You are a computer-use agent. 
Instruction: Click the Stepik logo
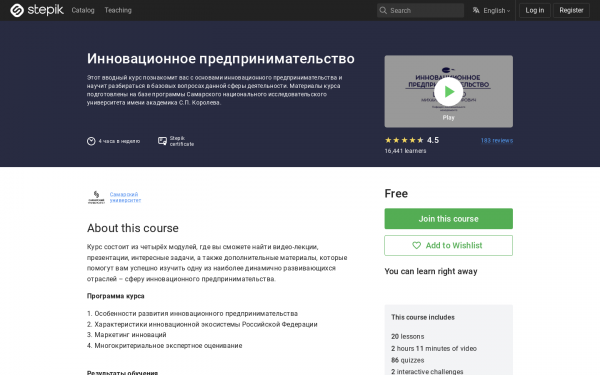click(37, 10)
